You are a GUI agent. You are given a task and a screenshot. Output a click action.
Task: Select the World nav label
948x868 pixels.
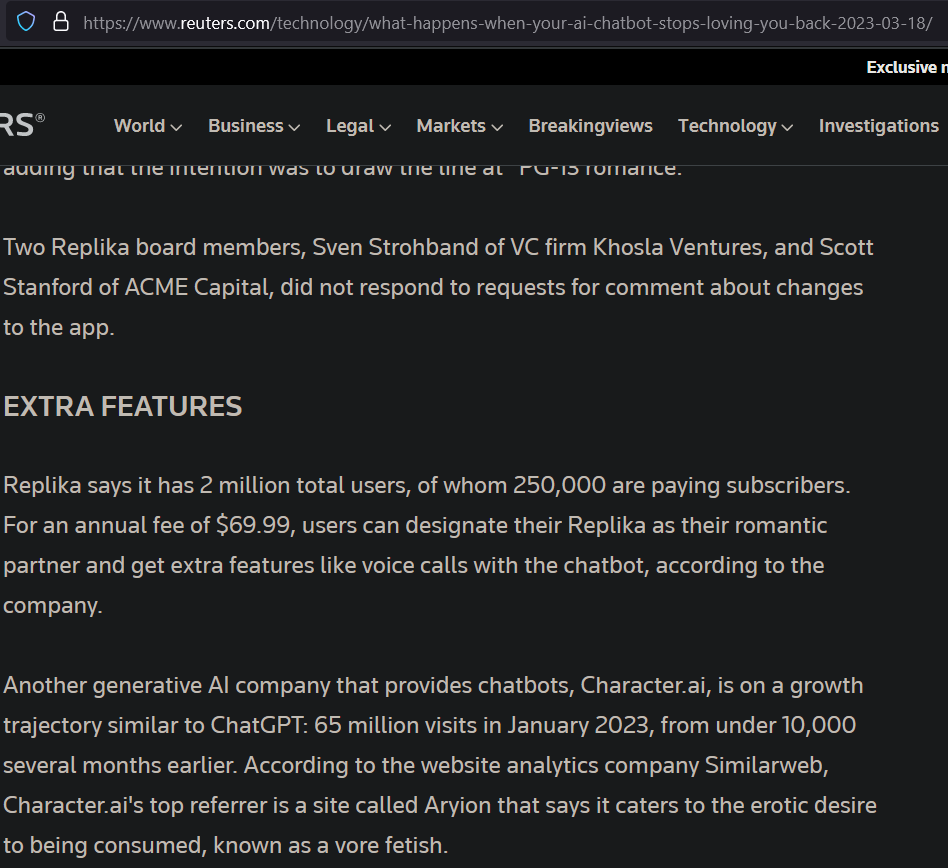point(139,126)
